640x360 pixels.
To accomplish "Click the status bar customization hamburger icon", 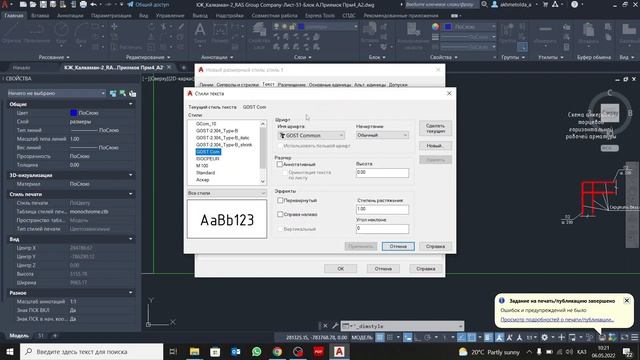I will pyautogui.click(x=635, y=337).
